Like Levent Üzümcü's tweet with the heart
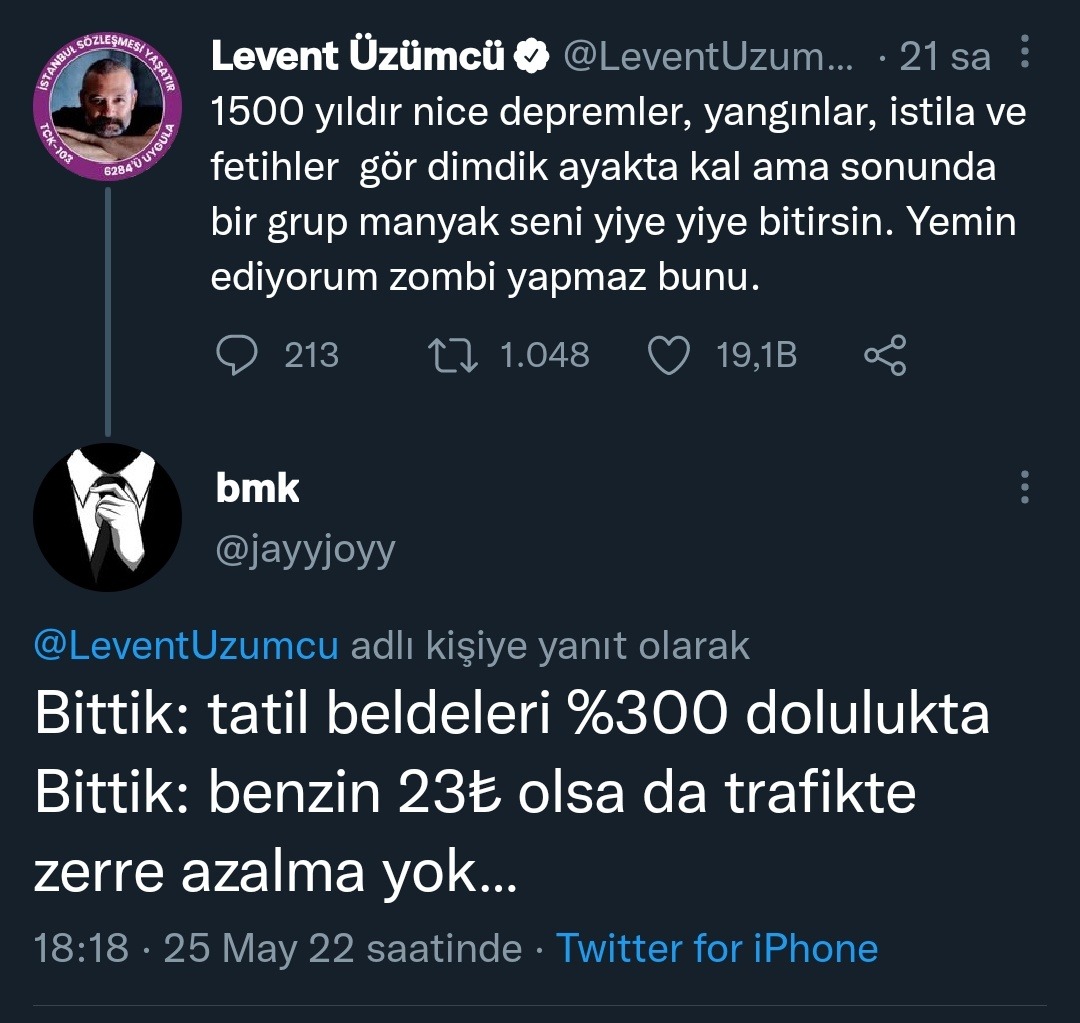This screenshot has width=1080, height=1023. pos(669,355)
